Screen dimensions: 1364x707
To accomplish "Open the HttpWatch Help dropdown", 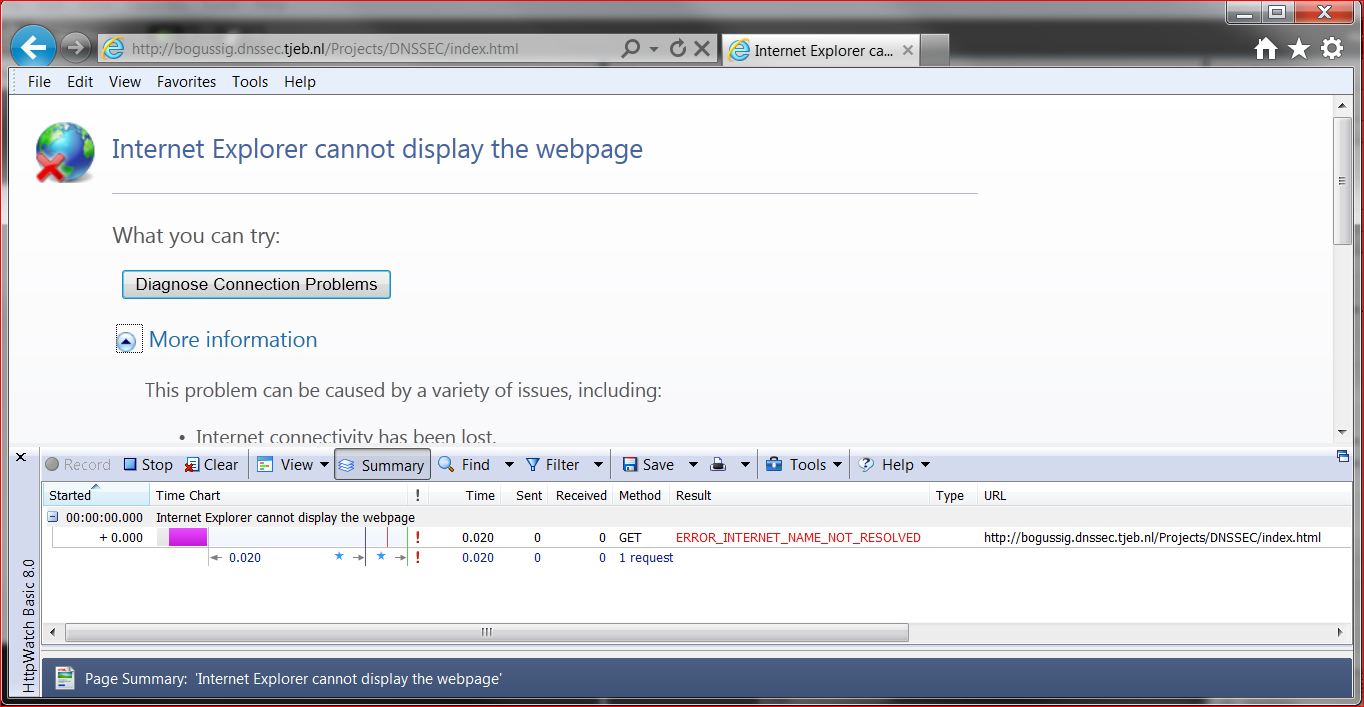I will tap(894, 465).
